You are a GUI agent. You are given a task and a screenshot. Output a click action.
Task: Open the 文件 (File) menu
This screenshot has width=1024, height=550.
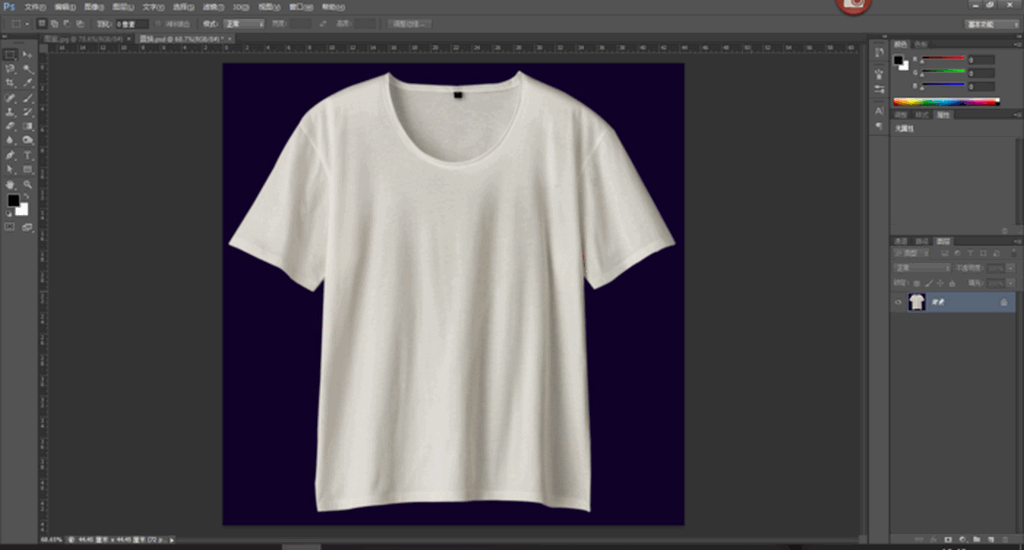pos(35,6)
